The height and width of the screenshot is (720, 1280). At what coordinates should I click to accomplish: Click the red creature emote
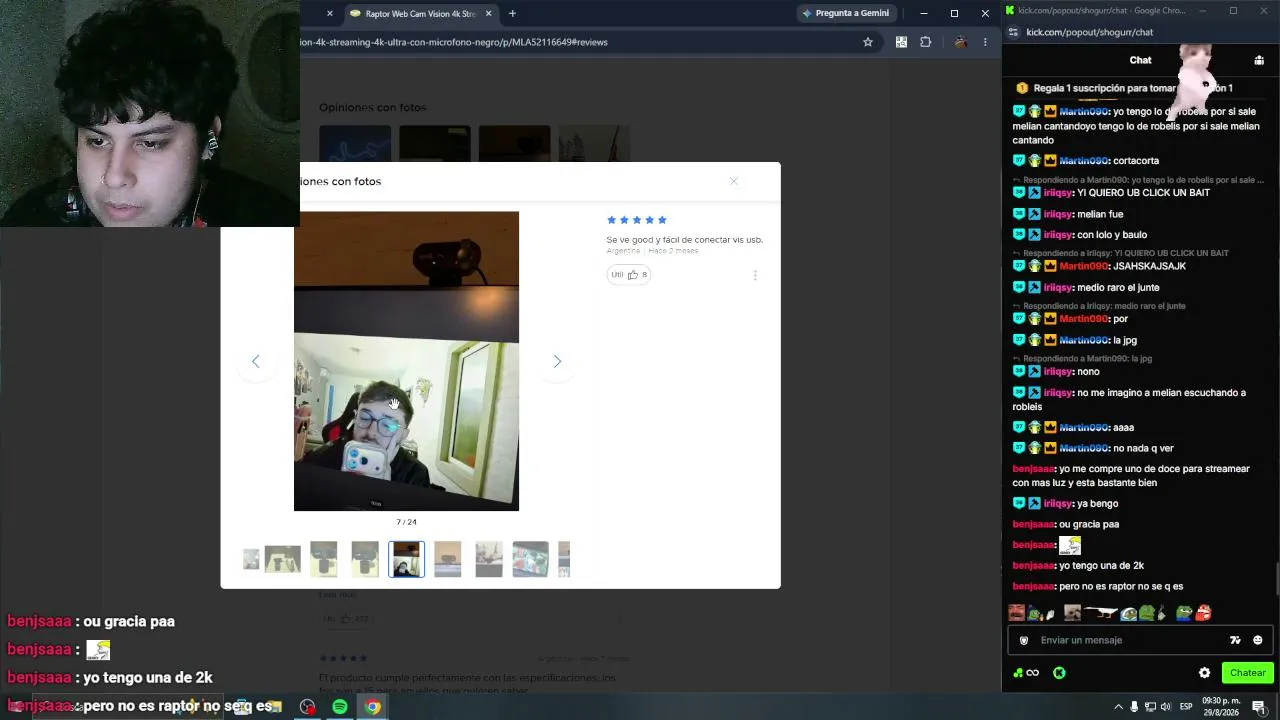(x=1203, y=613)
